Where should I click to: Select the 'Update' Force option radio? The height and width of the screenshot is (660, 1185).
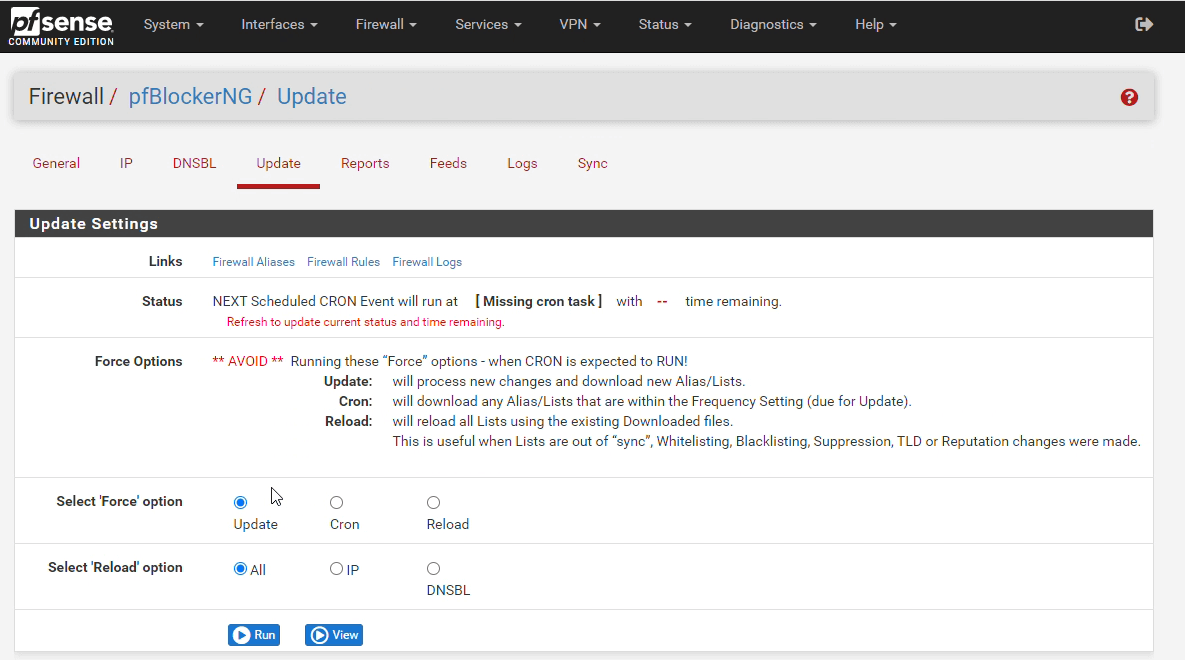pyautogui.click(x=240, y=503)
